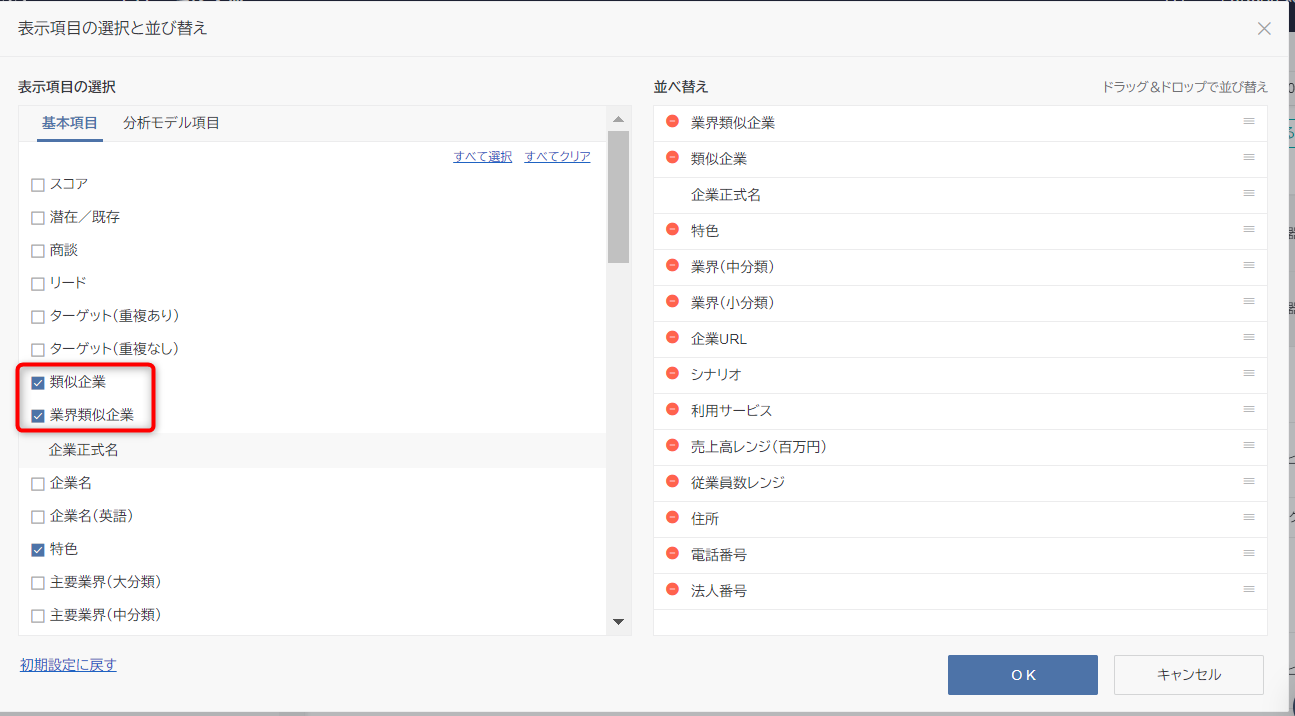Click the red remove icon for シナリオ
Screen dimensions: 1295x716
point(672,374)
